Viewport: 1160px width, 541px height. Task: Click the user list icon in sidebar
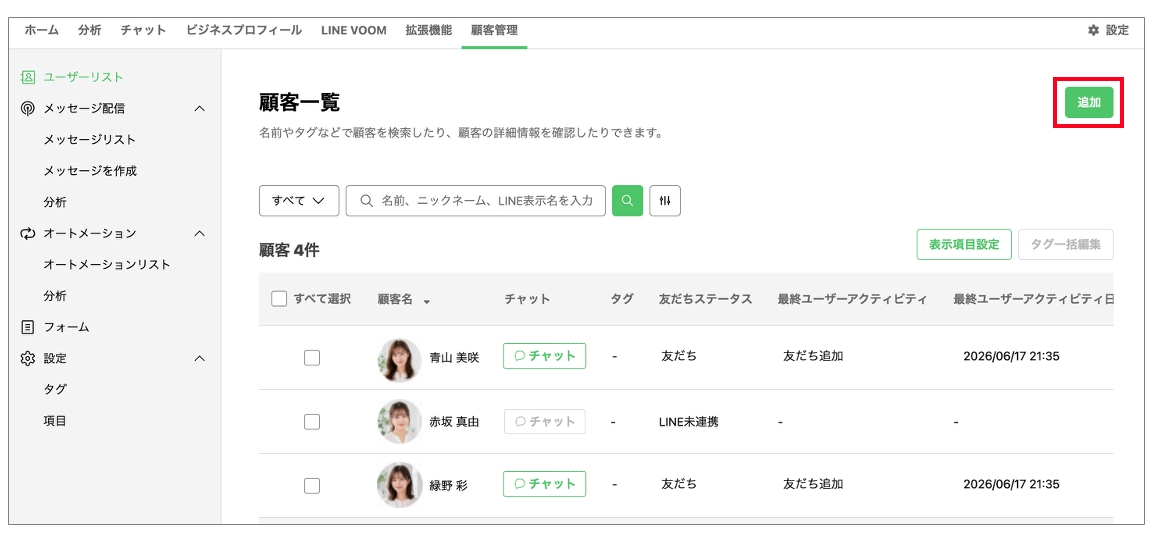(27, 77)
